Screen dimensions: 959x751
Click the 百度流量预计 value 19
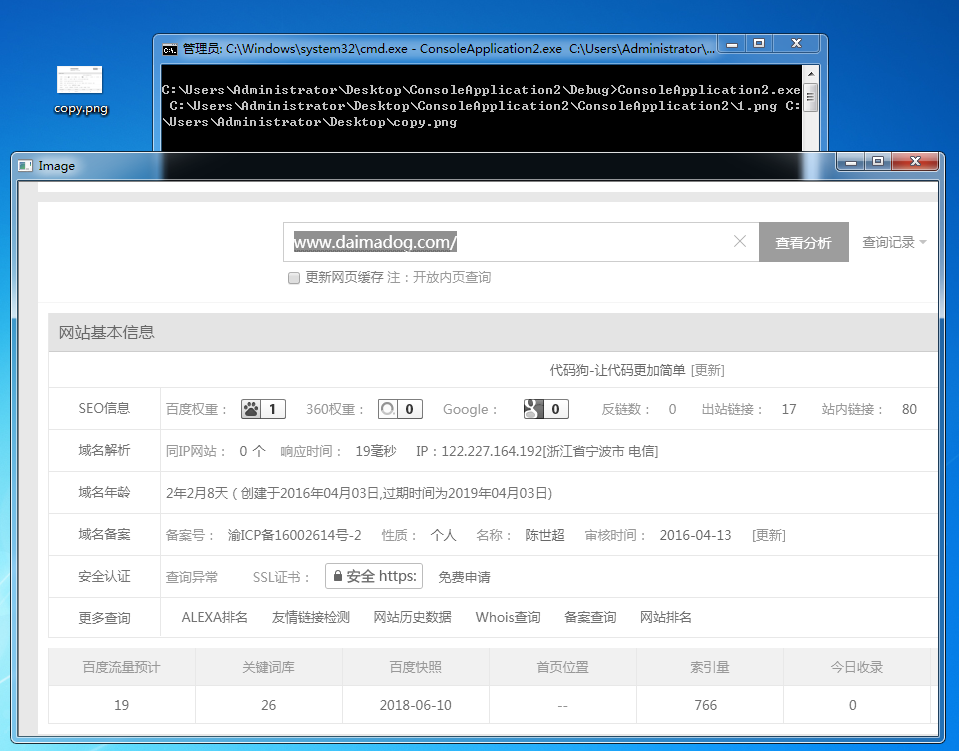tap(122, 705)
